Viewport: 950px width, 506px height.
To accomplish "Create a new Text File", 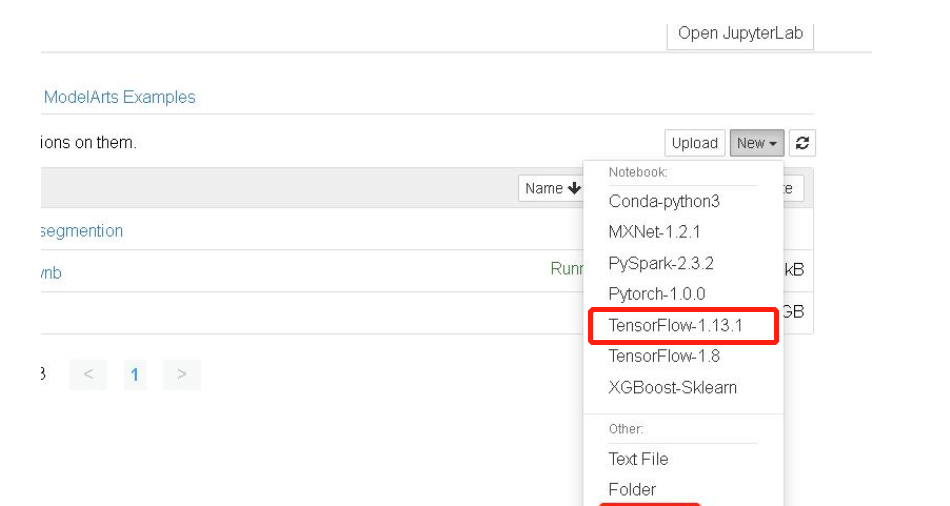I will point(638,459).
